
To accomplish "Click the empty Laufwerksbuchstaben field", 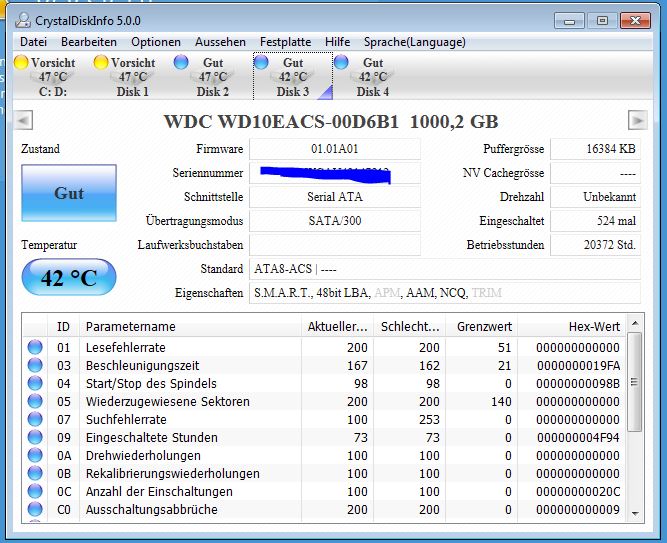I will [335, 245].
